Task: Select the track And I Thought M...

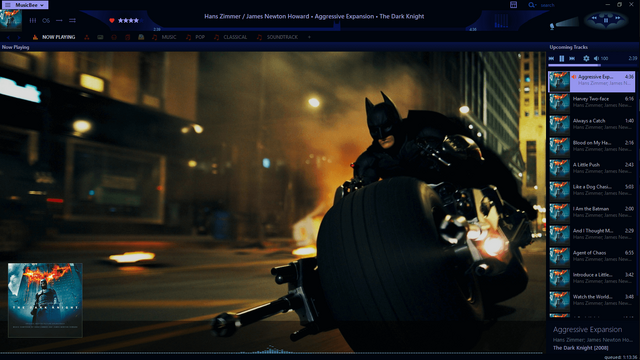Action: click(x=591, y=235)
